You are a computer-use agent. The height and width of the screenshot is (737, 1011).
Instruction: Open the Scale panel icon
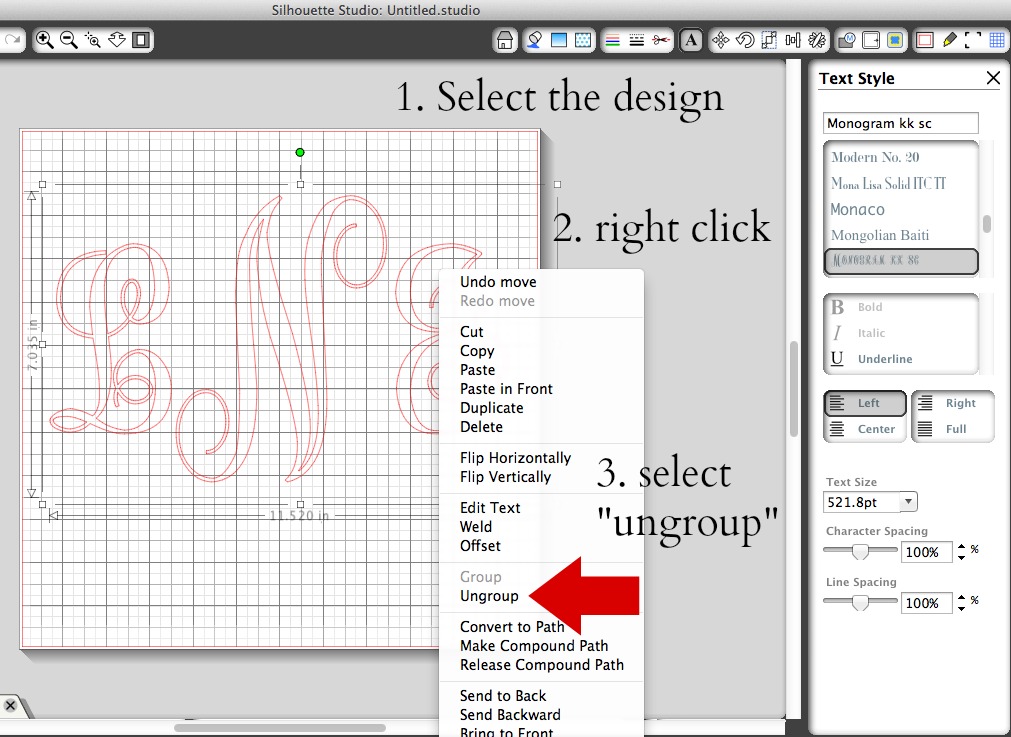[769, 40]
